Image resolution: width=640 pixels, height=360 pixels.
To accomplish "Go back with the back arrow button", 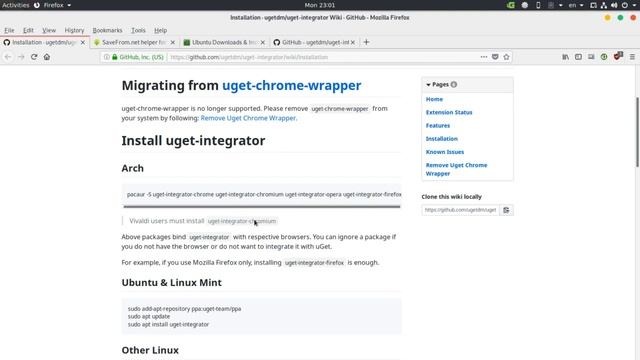I will click(8, 57).
